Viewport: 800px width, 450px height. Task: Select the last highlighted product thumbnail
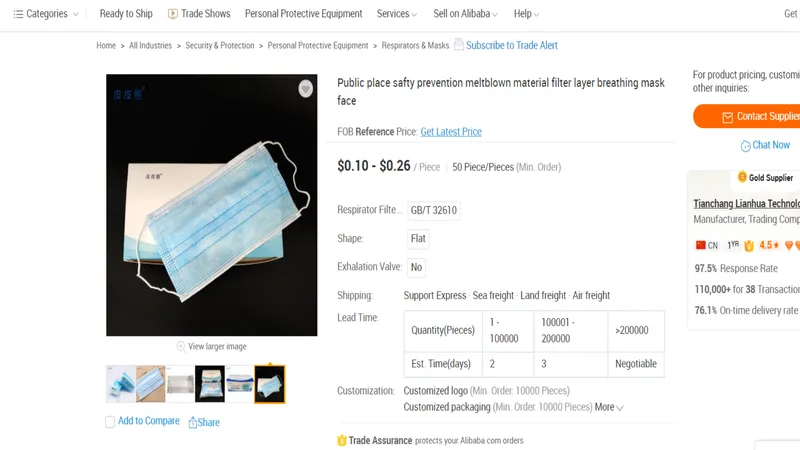(x=270, y=384)
